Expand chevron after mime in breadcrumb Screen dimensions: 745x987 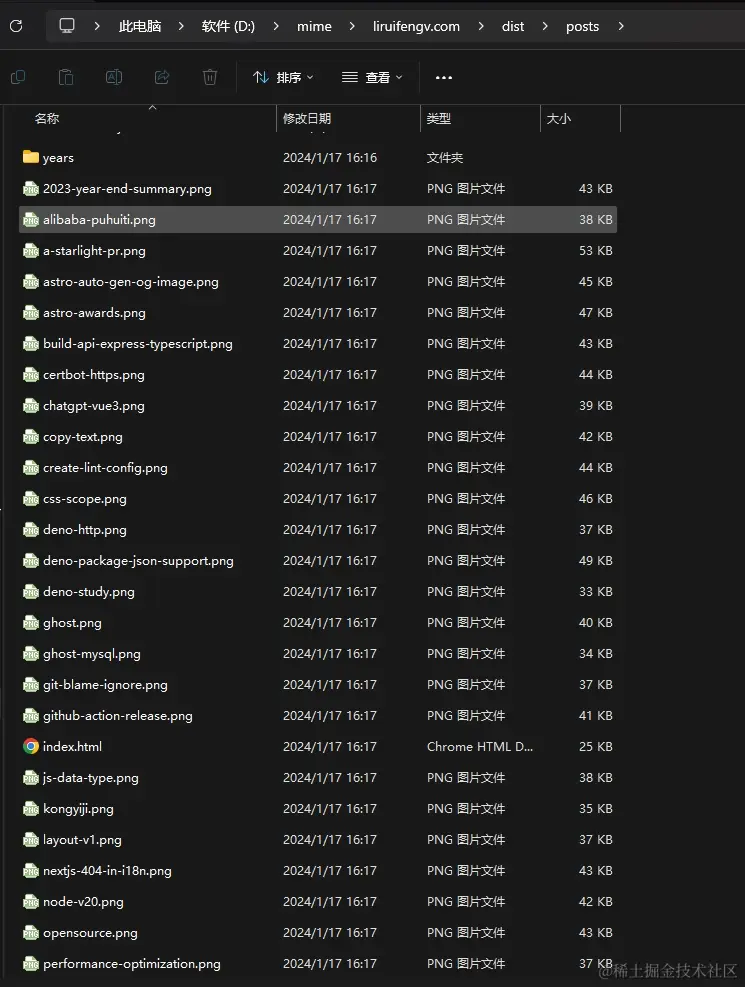(352, 26)
